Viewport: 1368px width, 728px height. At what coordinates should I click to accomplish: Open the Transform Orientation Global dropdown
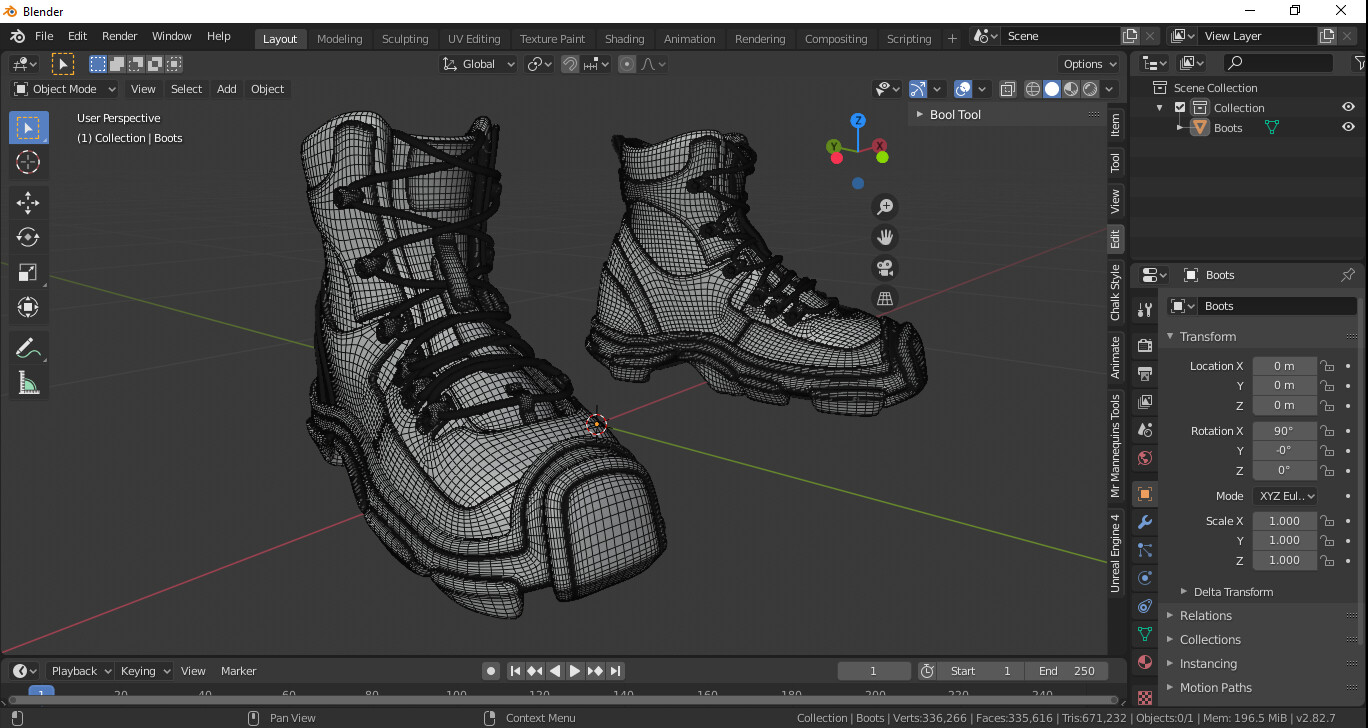[x=478, y=63]
